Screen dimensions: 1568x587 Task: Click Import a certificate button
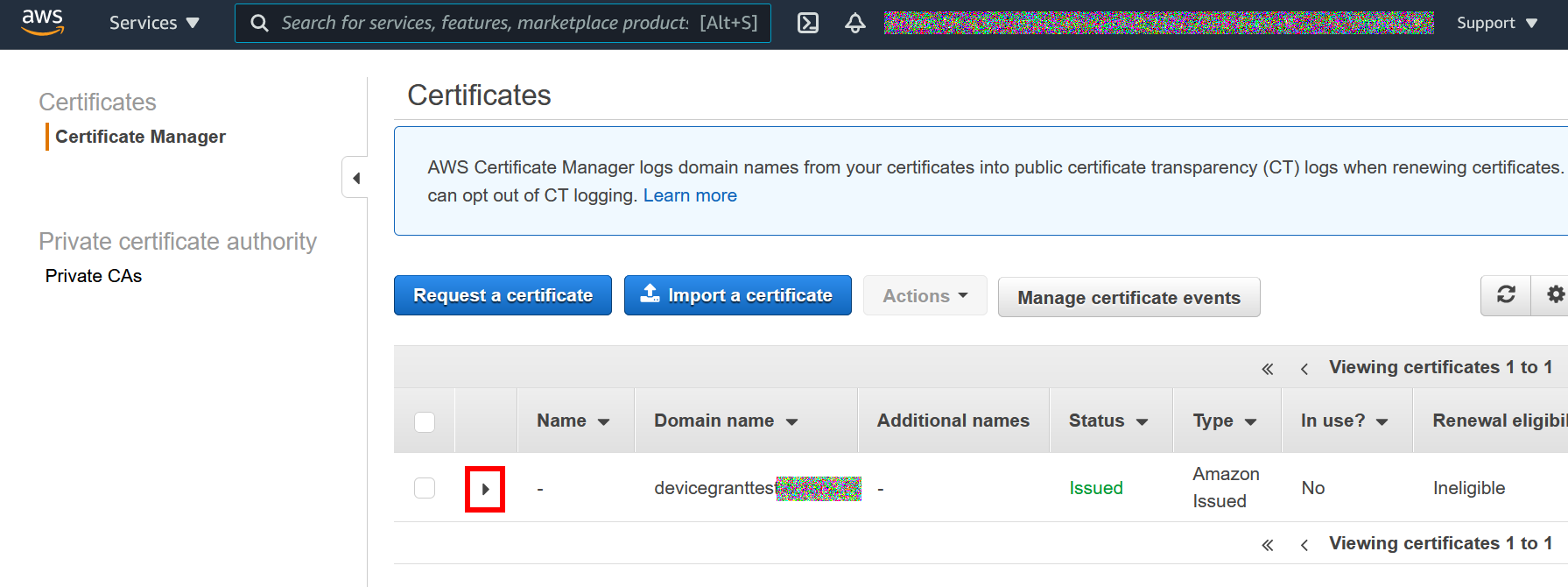tap(737, 295)
